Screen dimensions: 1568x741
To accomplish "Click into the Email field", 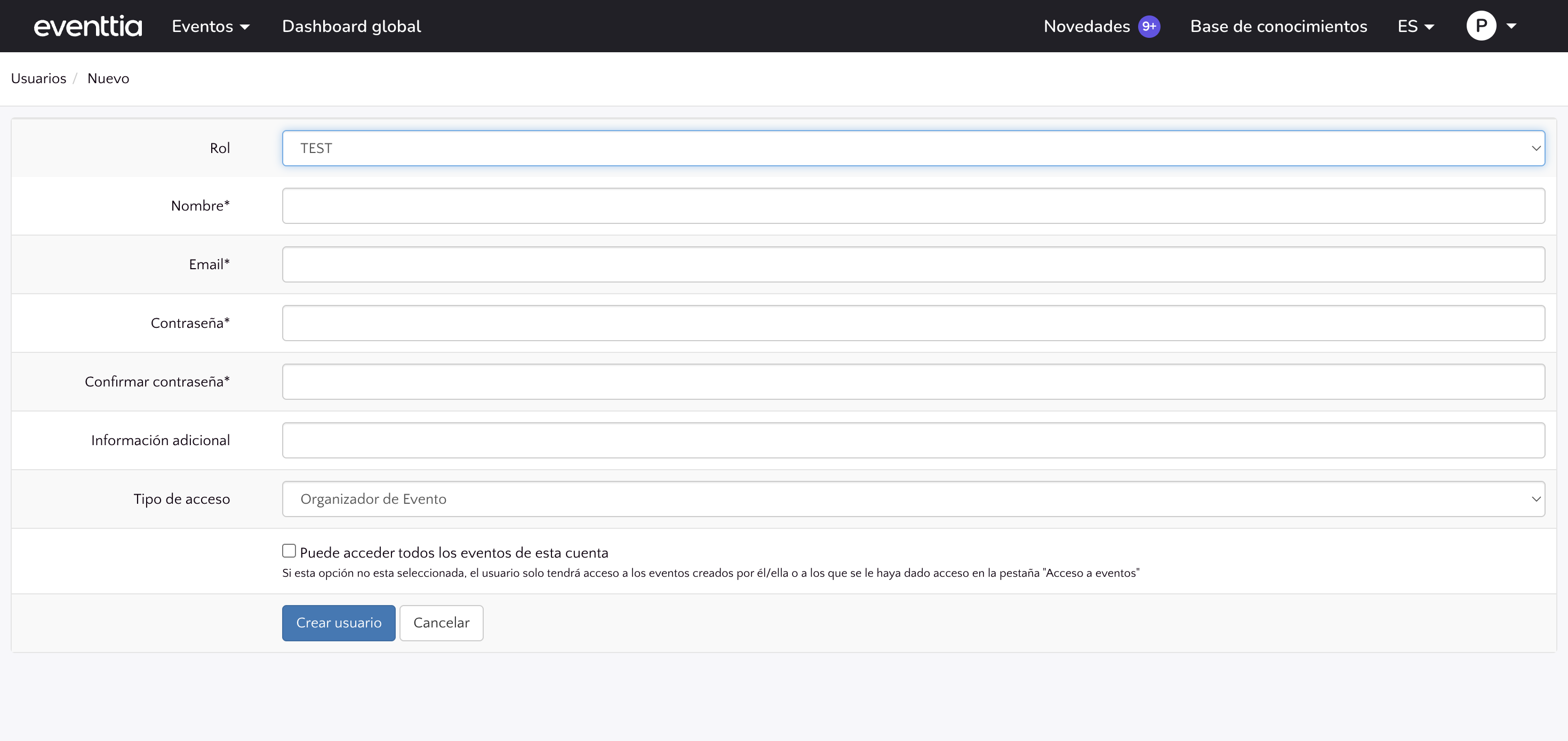I will [x=913, y=264].
